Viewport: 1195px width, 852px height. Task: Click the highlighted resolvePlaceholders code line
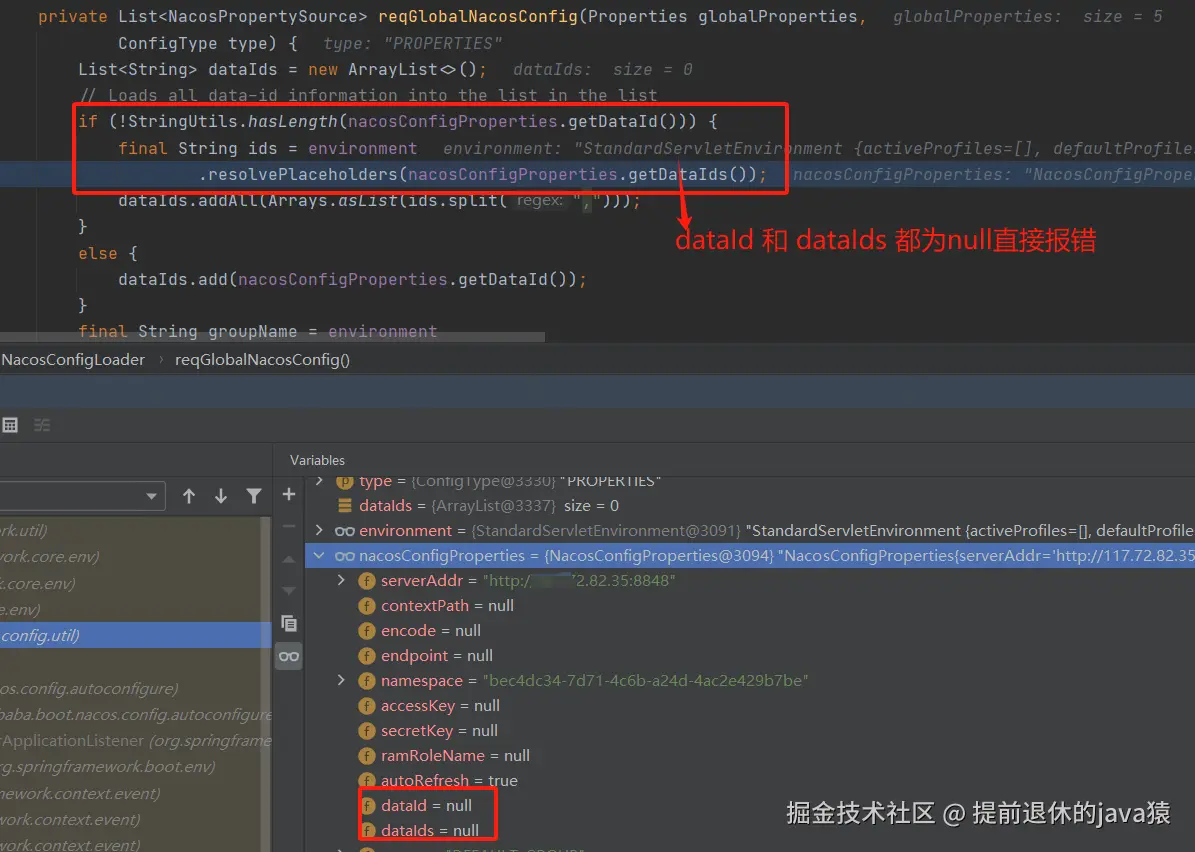598,175
